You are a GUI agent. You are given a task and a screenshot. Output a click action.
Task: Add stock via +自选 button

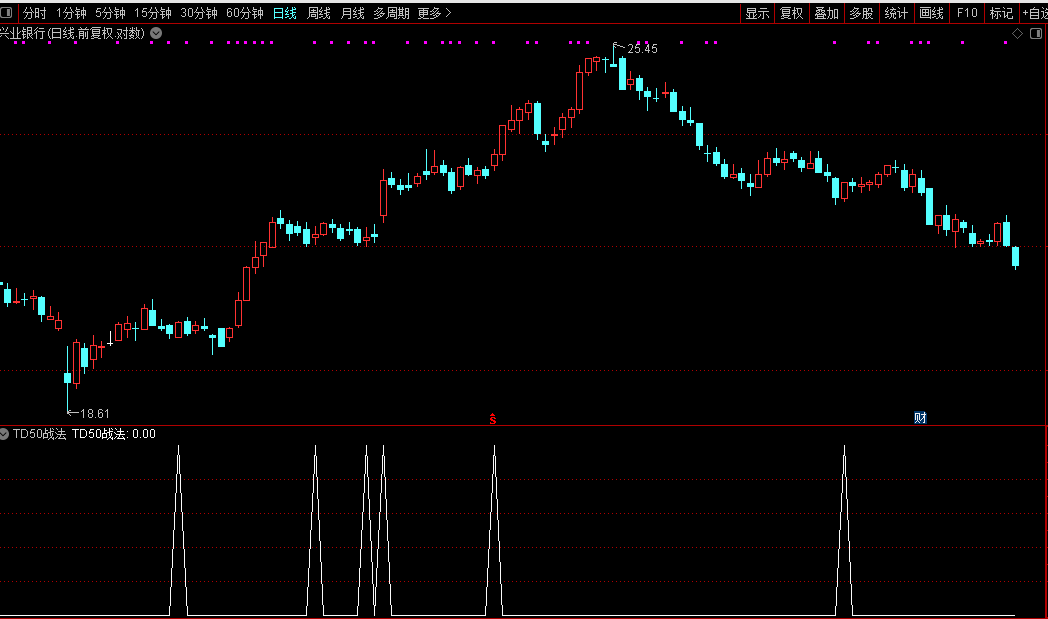[x=1034, y=13]
